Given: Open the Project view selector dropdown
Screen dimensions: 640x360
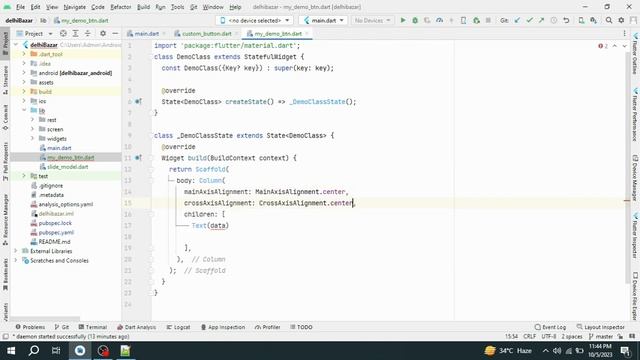Looking at the screenshot, I should tap(34, 33).
